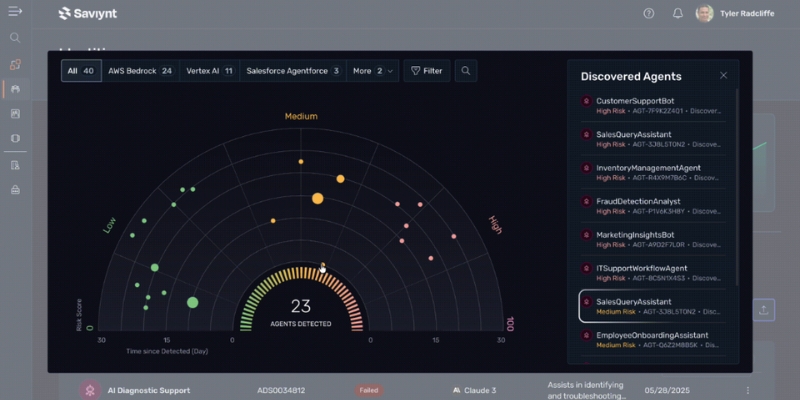Select the All 40 tab
The width and height of the screenshot is (800, 400).
(x=80, y=71)
